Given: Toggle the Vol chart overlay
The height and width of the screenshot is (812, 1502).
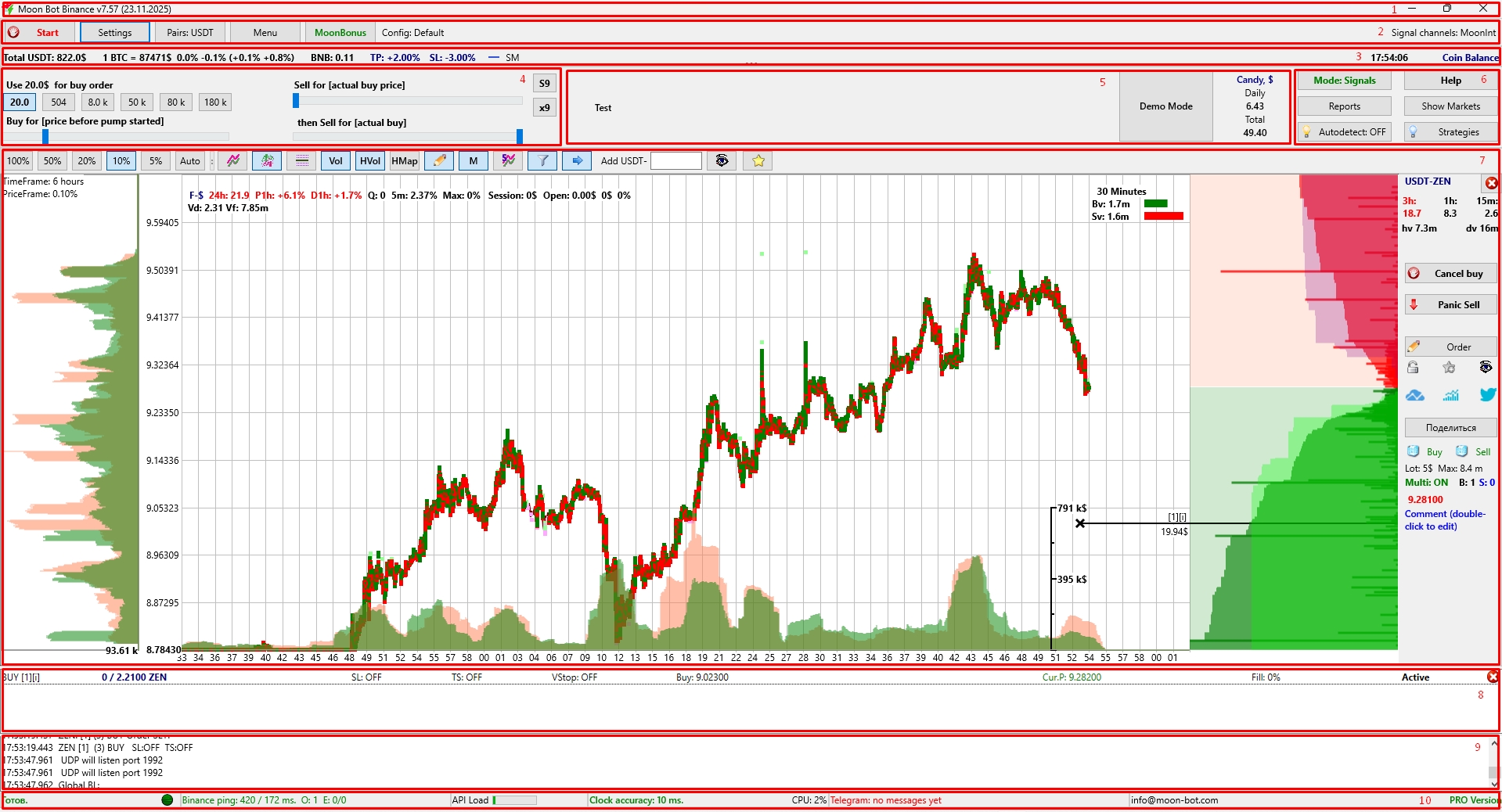Looking at the screenshot, I should point(335,161).
